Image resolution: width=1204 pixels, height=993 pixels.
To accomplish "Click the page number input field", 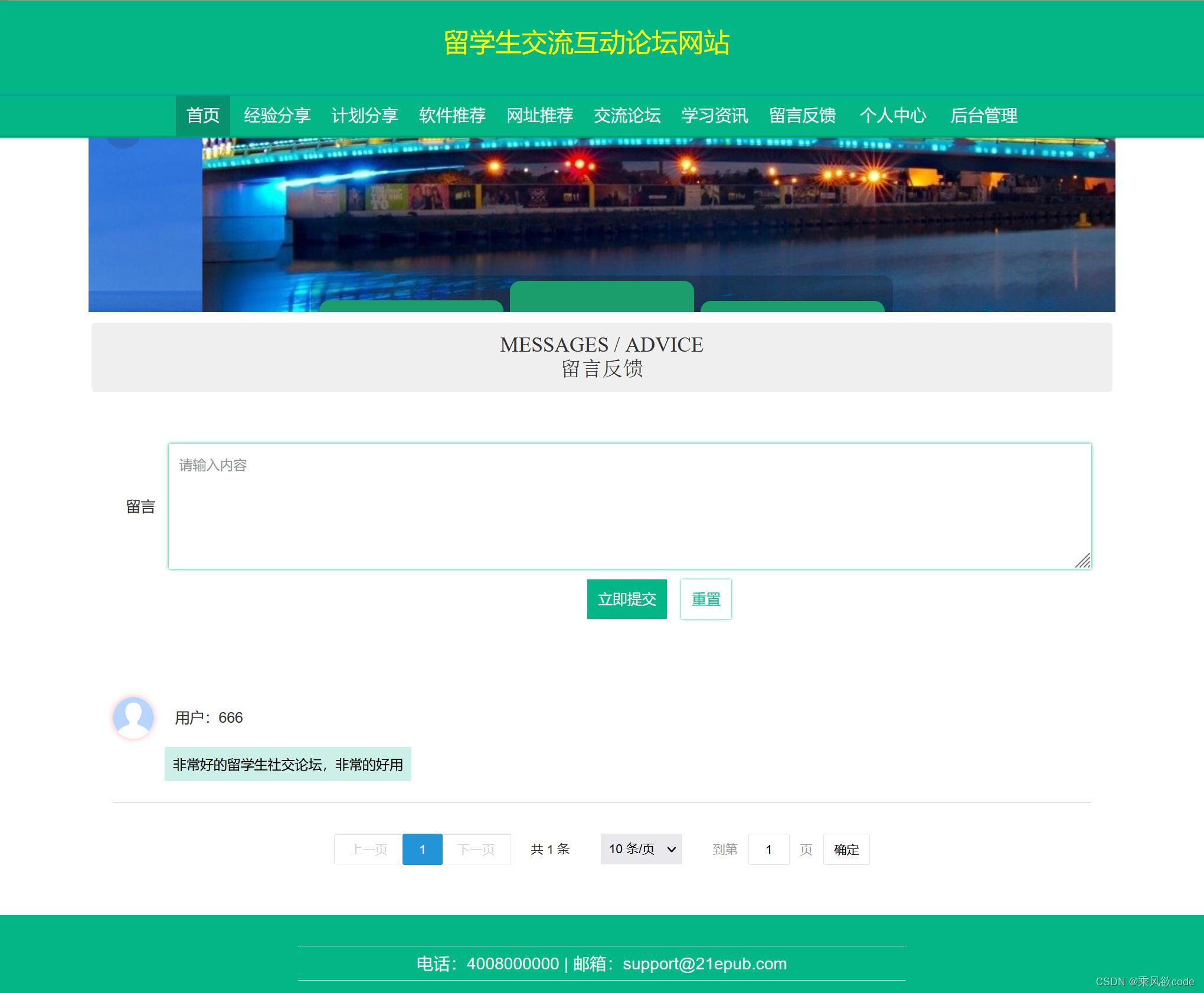I will click(768, 850).
